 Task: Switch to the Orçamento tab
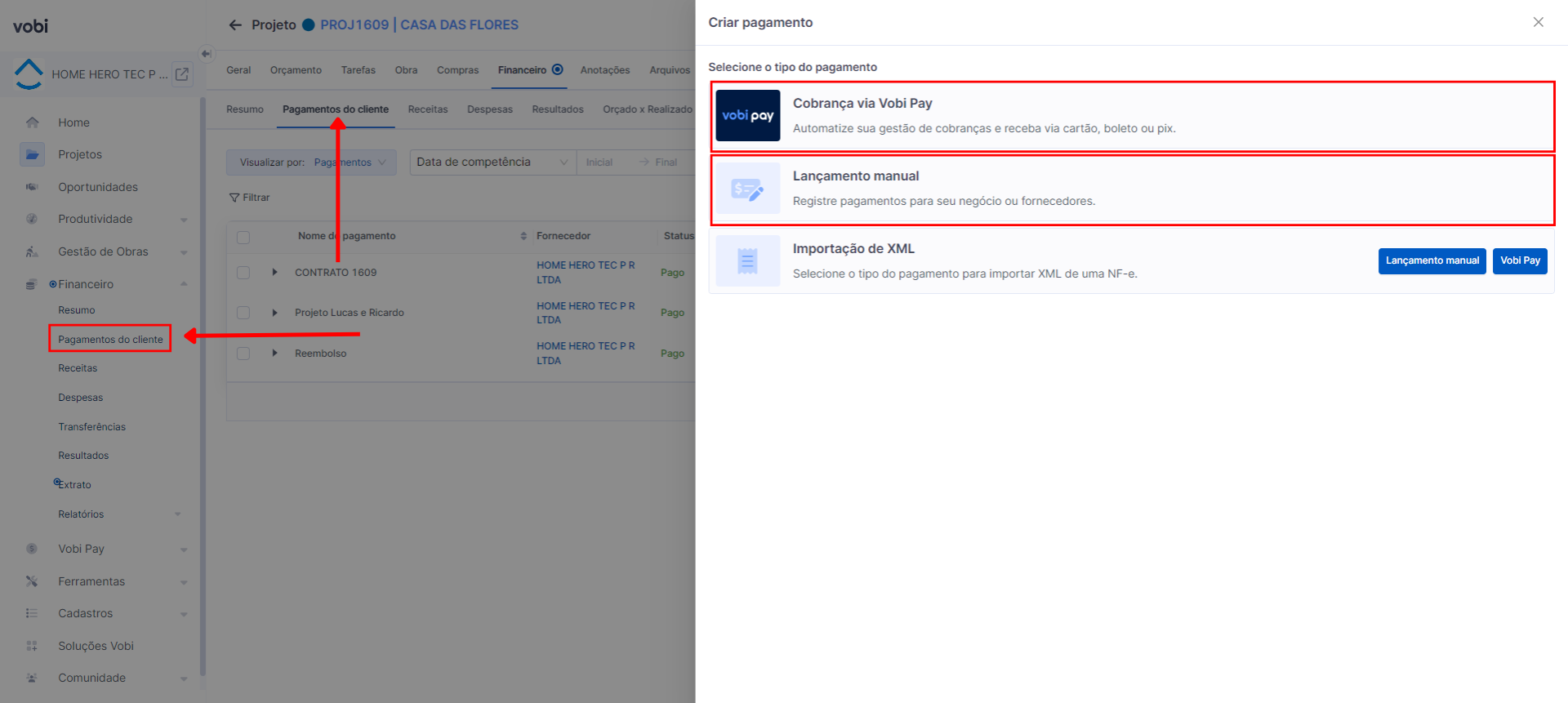point(296,70)
